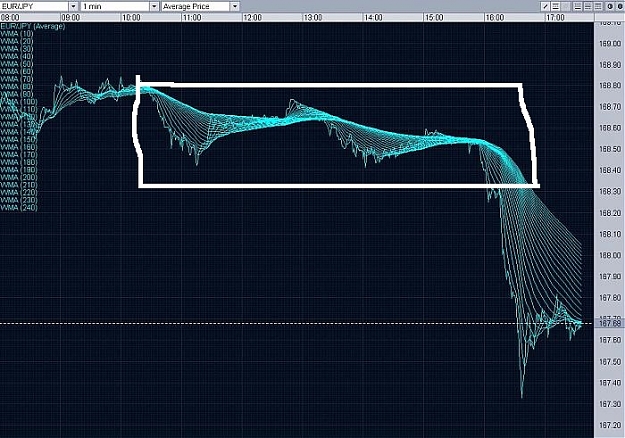Click the 11:00 time axis label
The height and width of the screenshot is (438, 625).
coord(192,18)
